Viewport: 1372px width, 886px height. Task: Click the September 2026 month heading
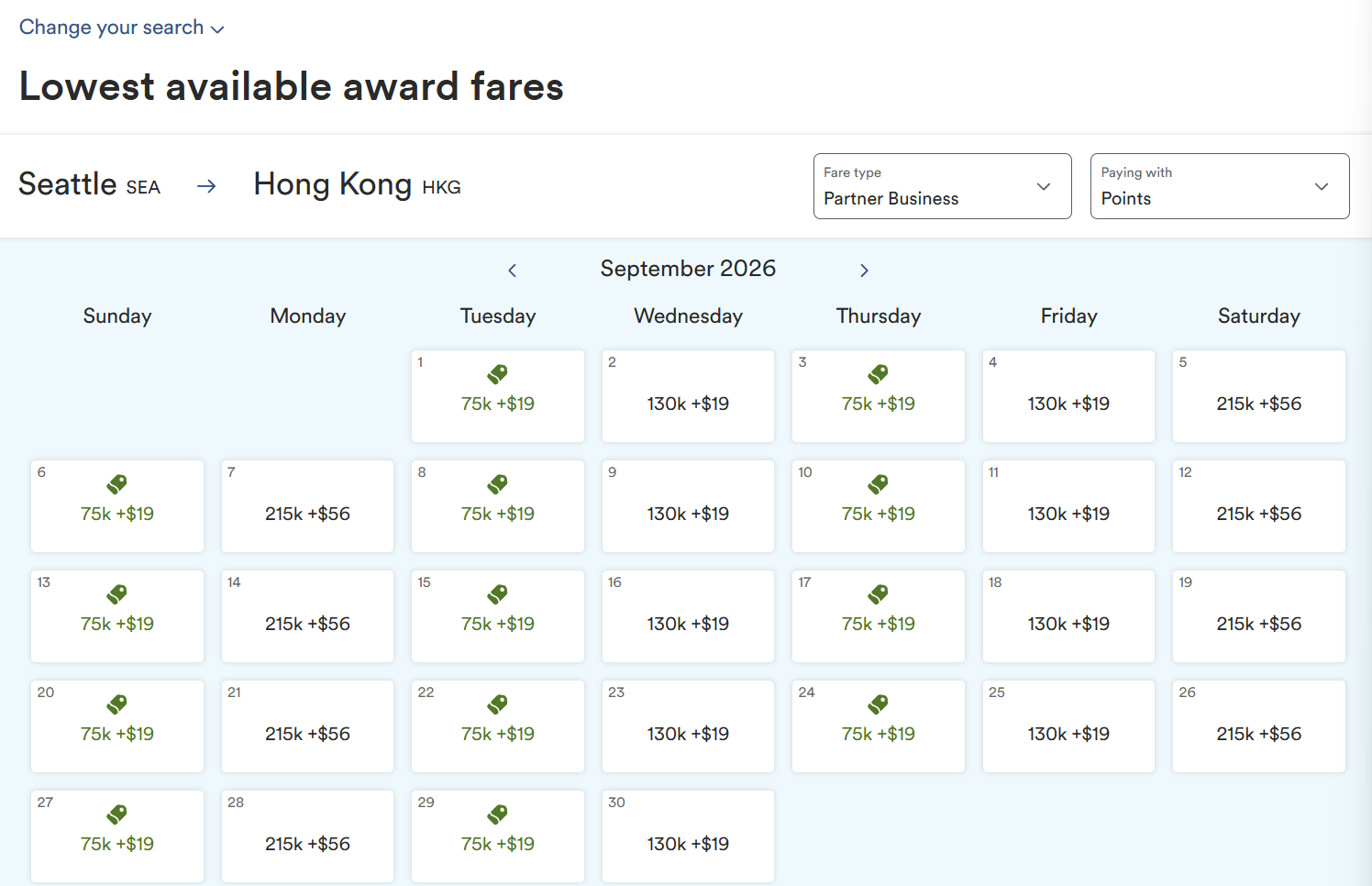click(x=688, y=269)
